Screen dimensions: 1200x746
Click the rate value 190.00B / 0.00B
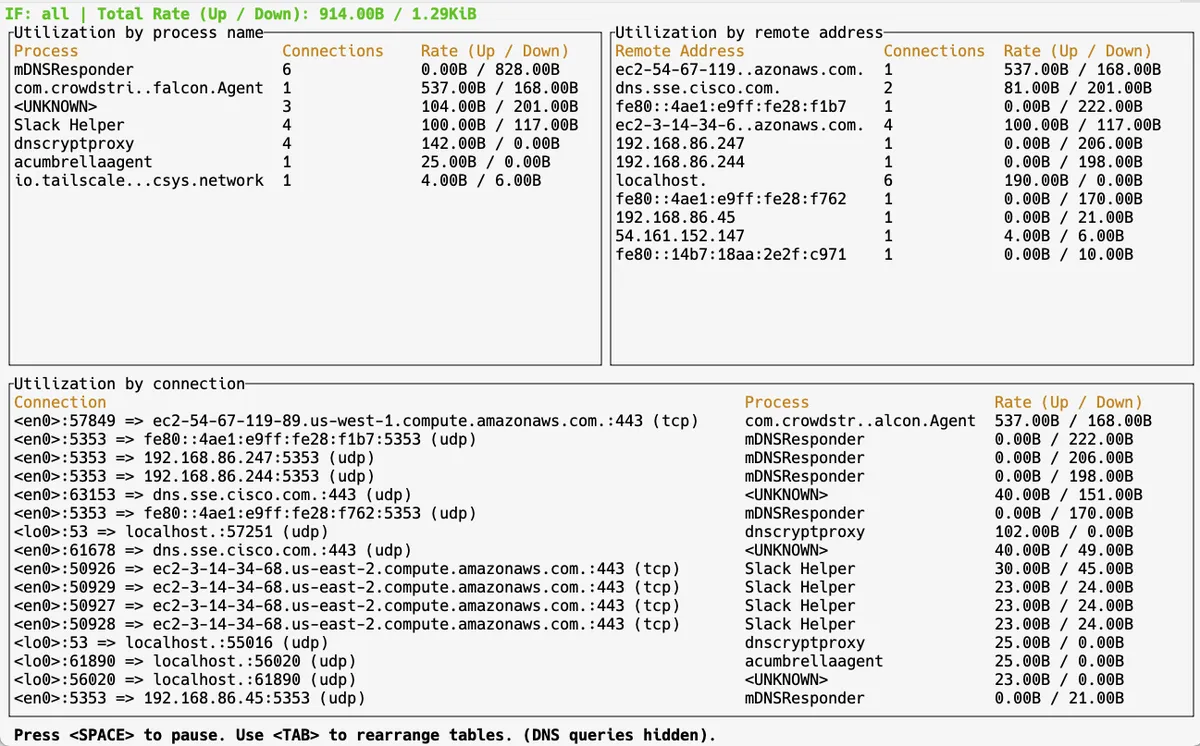(1072, 181)
